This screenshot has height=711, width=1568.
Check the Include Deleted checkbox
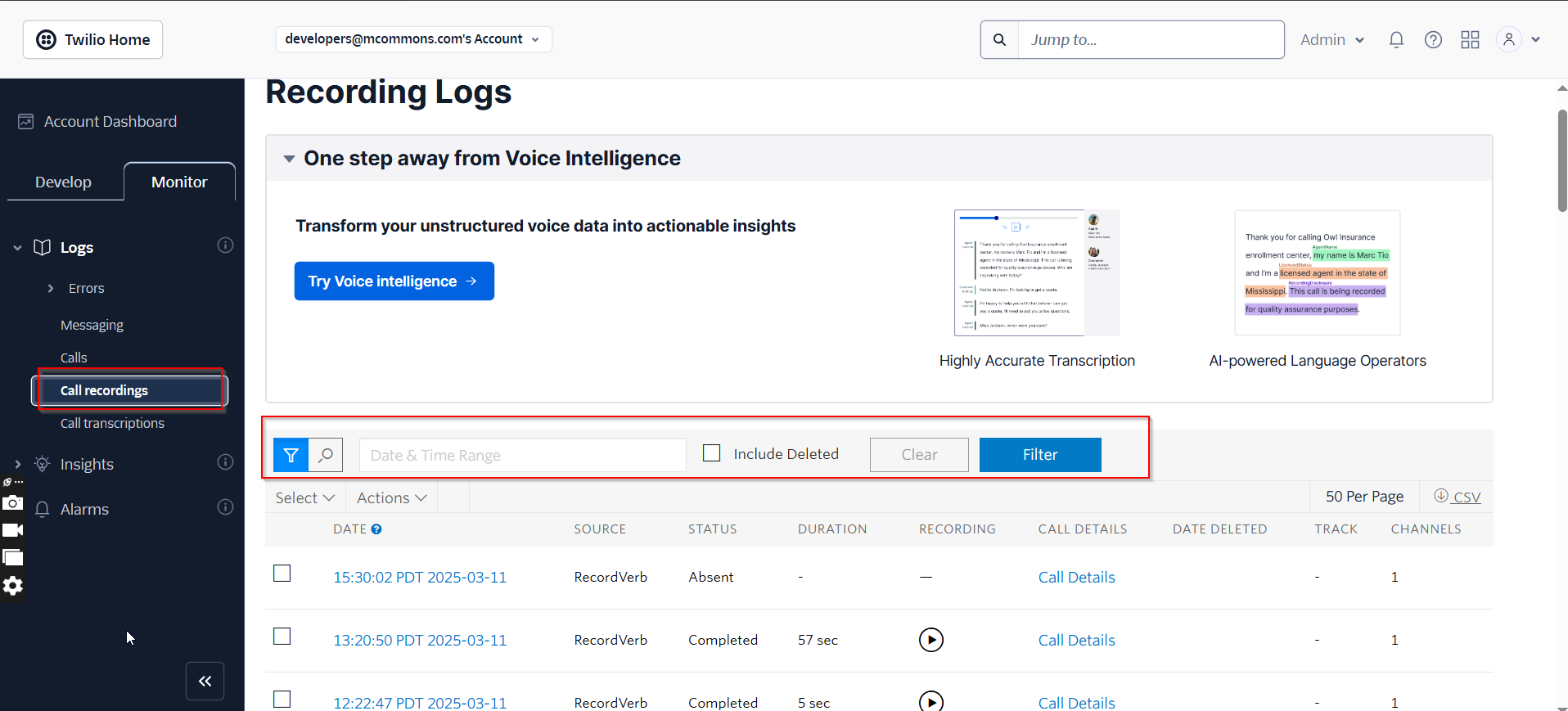coord(712,453)
